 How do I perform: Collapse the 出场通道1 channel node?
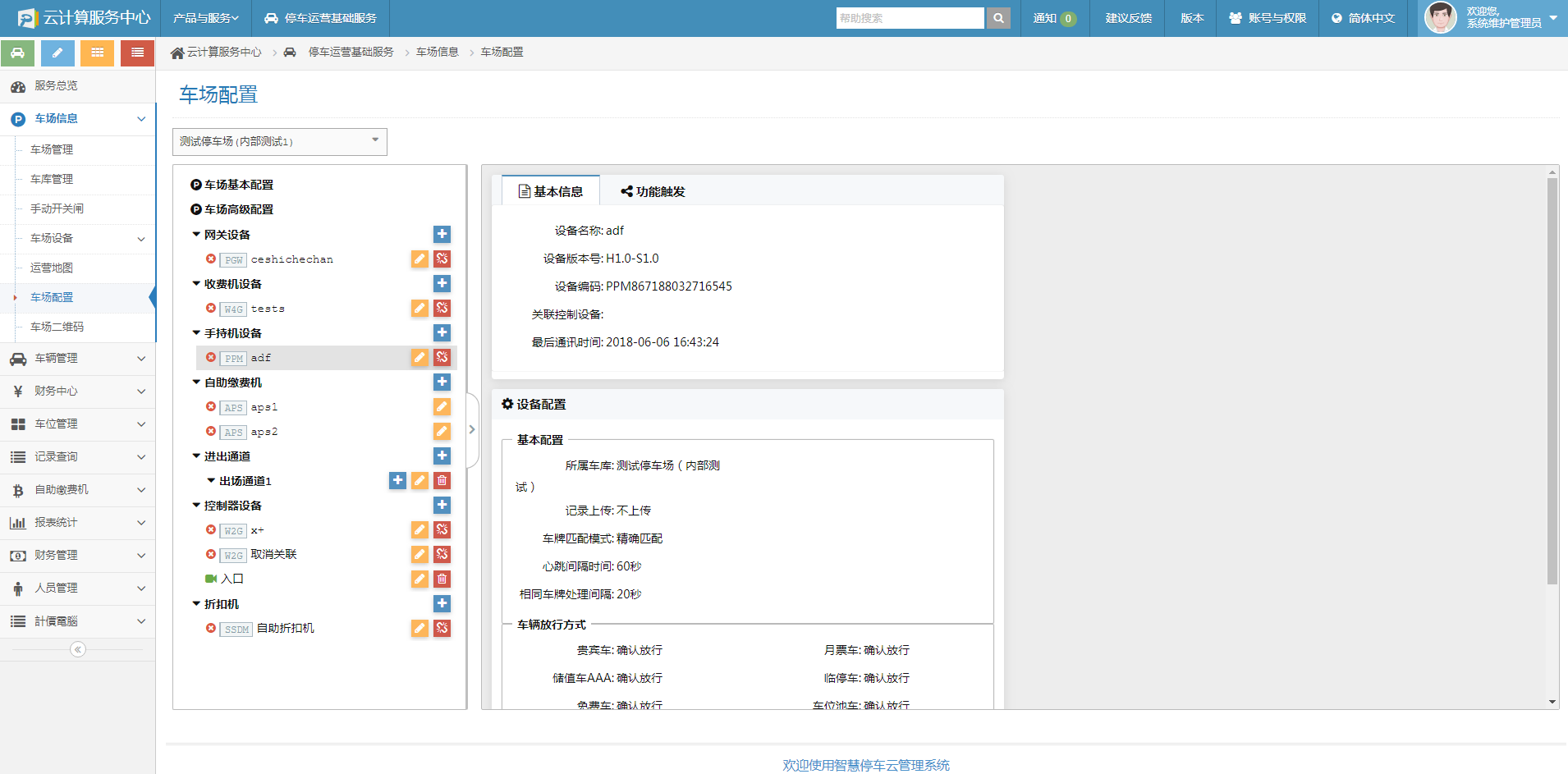coord(210,480)
